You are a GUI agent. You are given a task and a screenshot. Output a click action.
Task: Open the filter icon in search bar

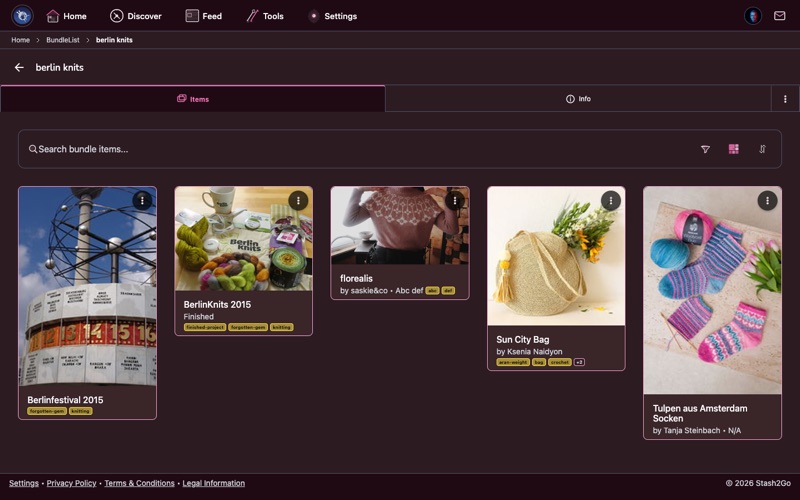click(x=705, y=149)
